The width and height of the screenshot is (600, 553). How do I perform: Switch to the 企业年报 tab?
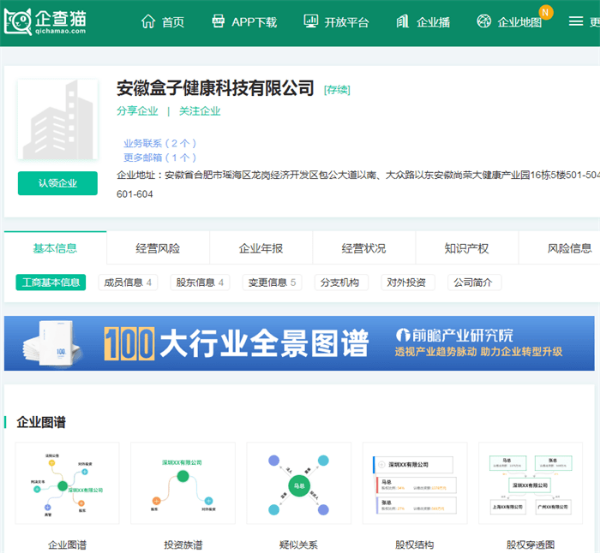click(261, 248)
